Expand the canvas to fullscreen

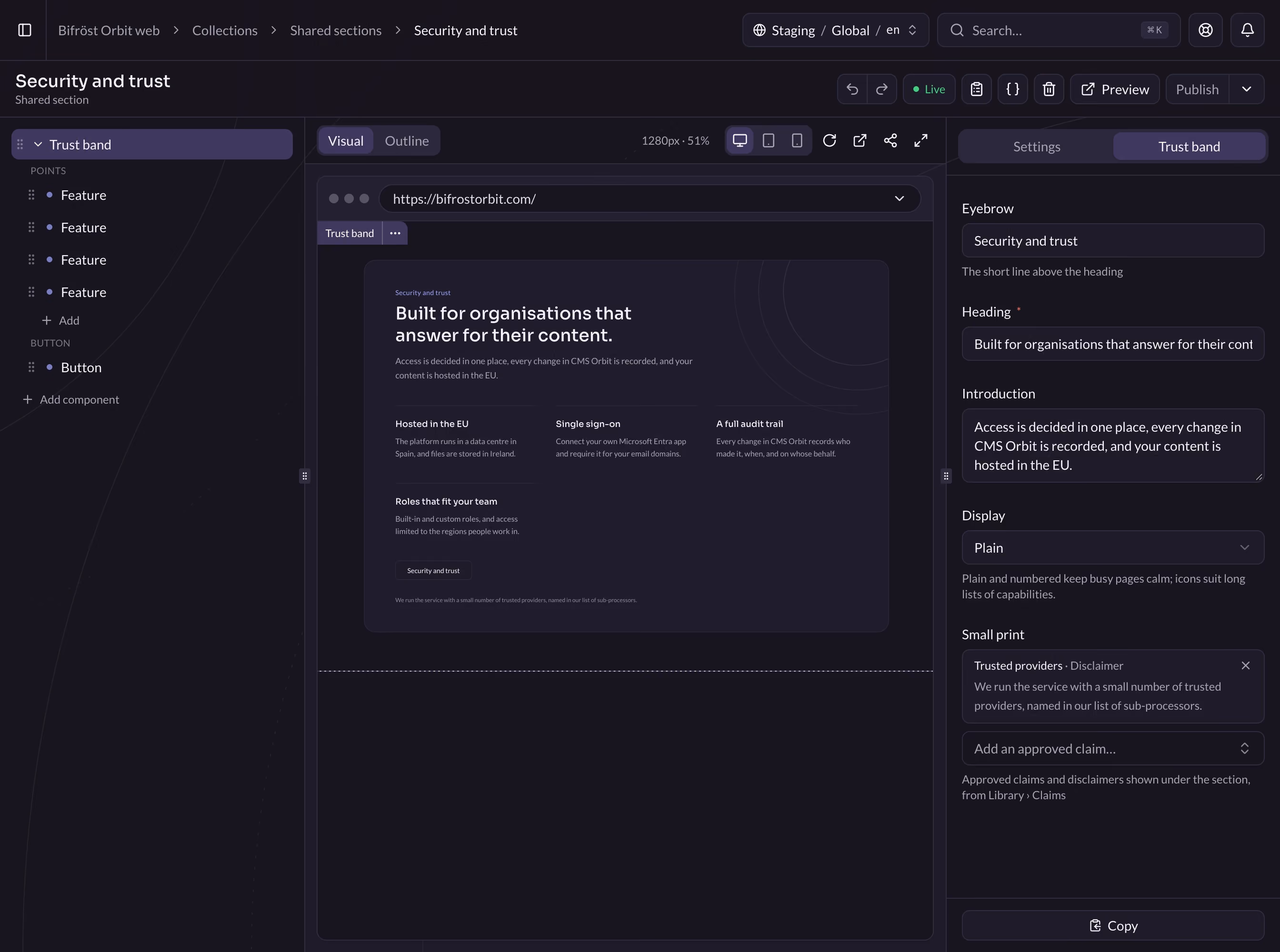(x=921, y=140)
